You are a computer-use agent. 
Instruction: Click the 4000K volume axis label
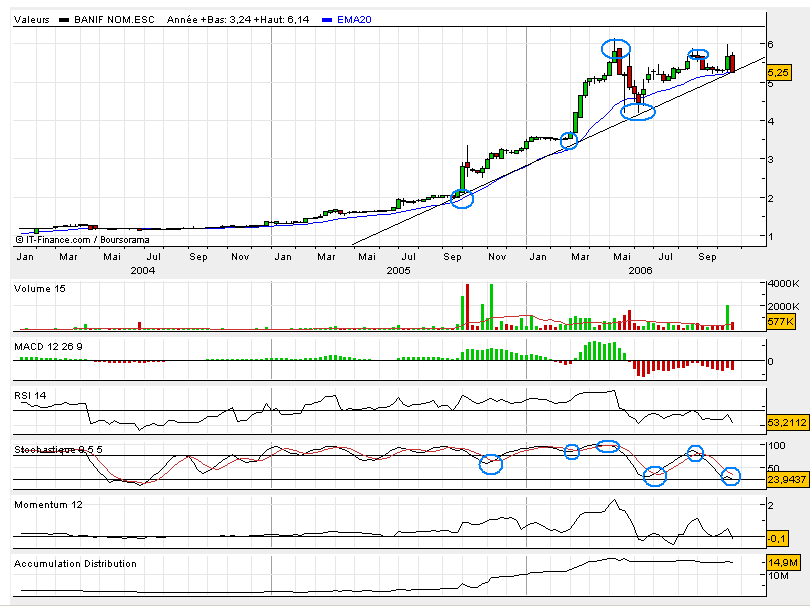(783, 284)
